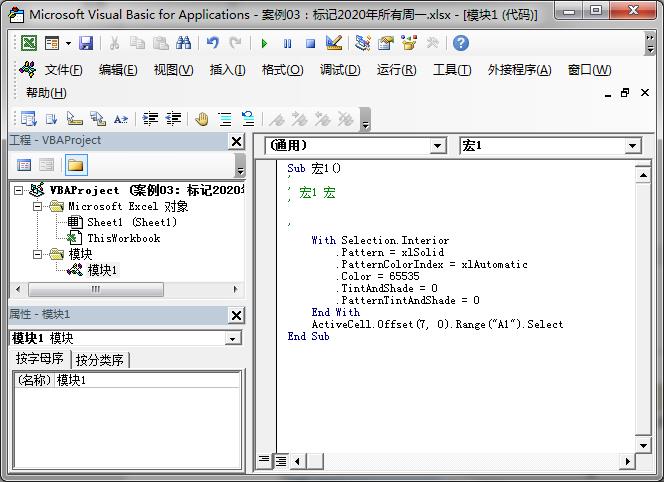Image resolution: width=664 pixels, height=482 pixels.
Task: Click the code window scroll down arrow
Action: pyautogui.click(x=643, y=446)
